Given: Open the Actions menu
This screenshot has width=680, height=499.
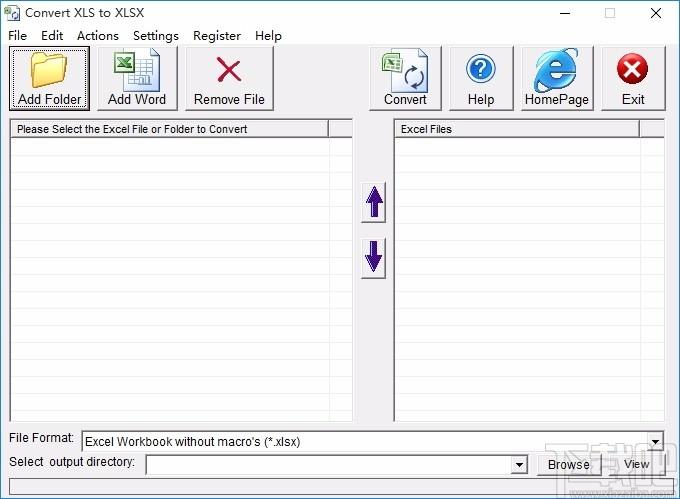Looking at the screenshot, I should [98, 36].
